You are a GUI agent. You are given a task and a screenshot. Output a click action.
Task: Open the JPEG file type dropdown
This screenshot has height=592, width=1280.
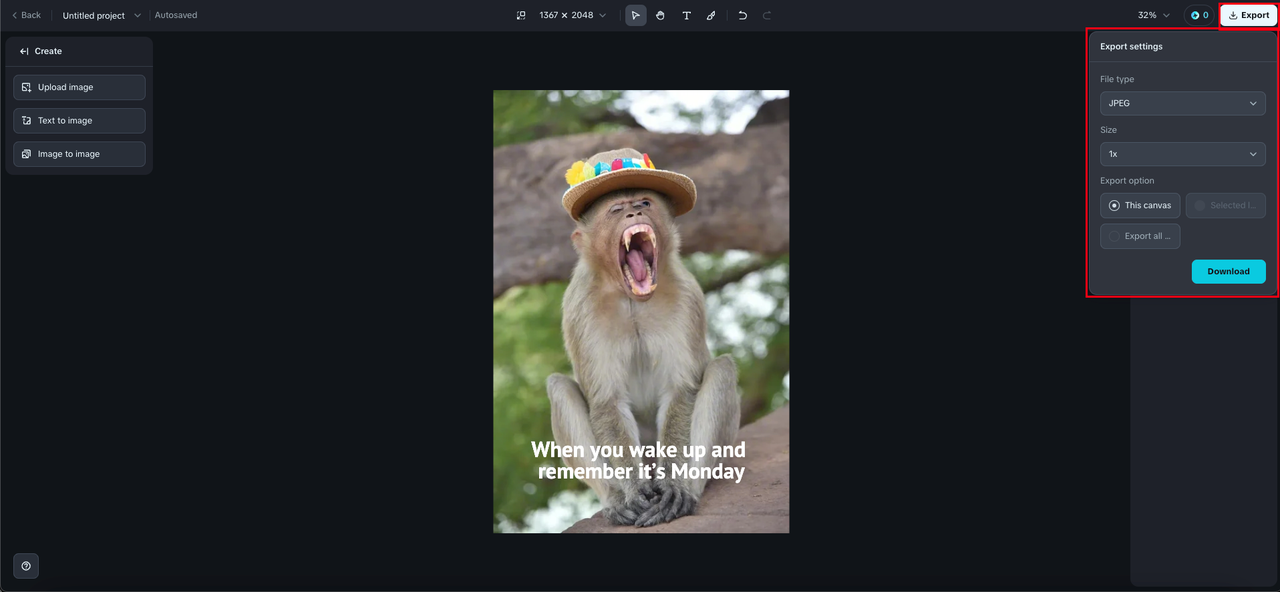pos(1183,103)
